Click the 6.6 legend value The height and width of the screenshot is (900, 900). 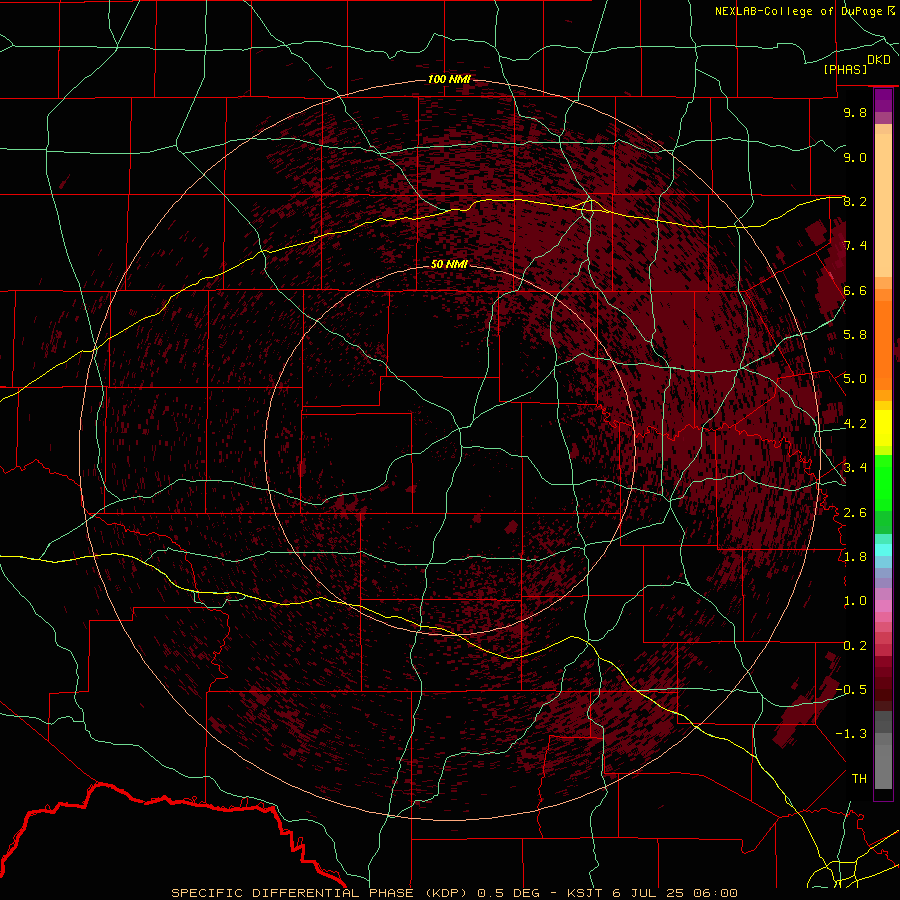pos(855,290)
